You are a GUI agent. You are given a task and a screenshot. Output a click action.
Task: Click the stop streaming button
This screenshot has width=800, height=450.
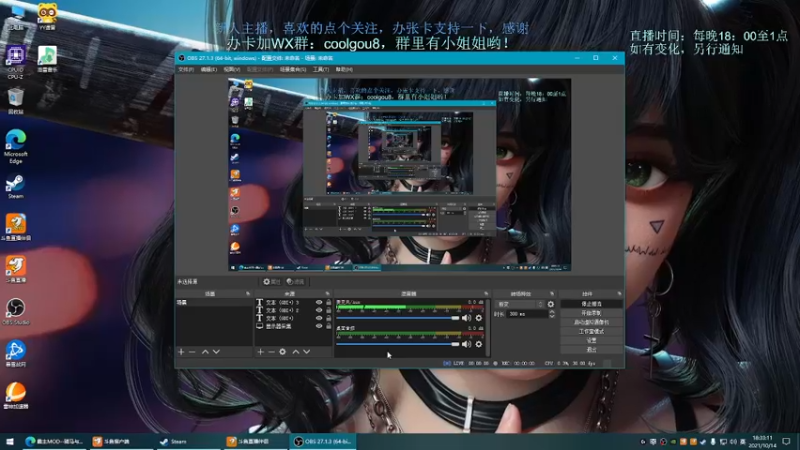pos(591,304)
